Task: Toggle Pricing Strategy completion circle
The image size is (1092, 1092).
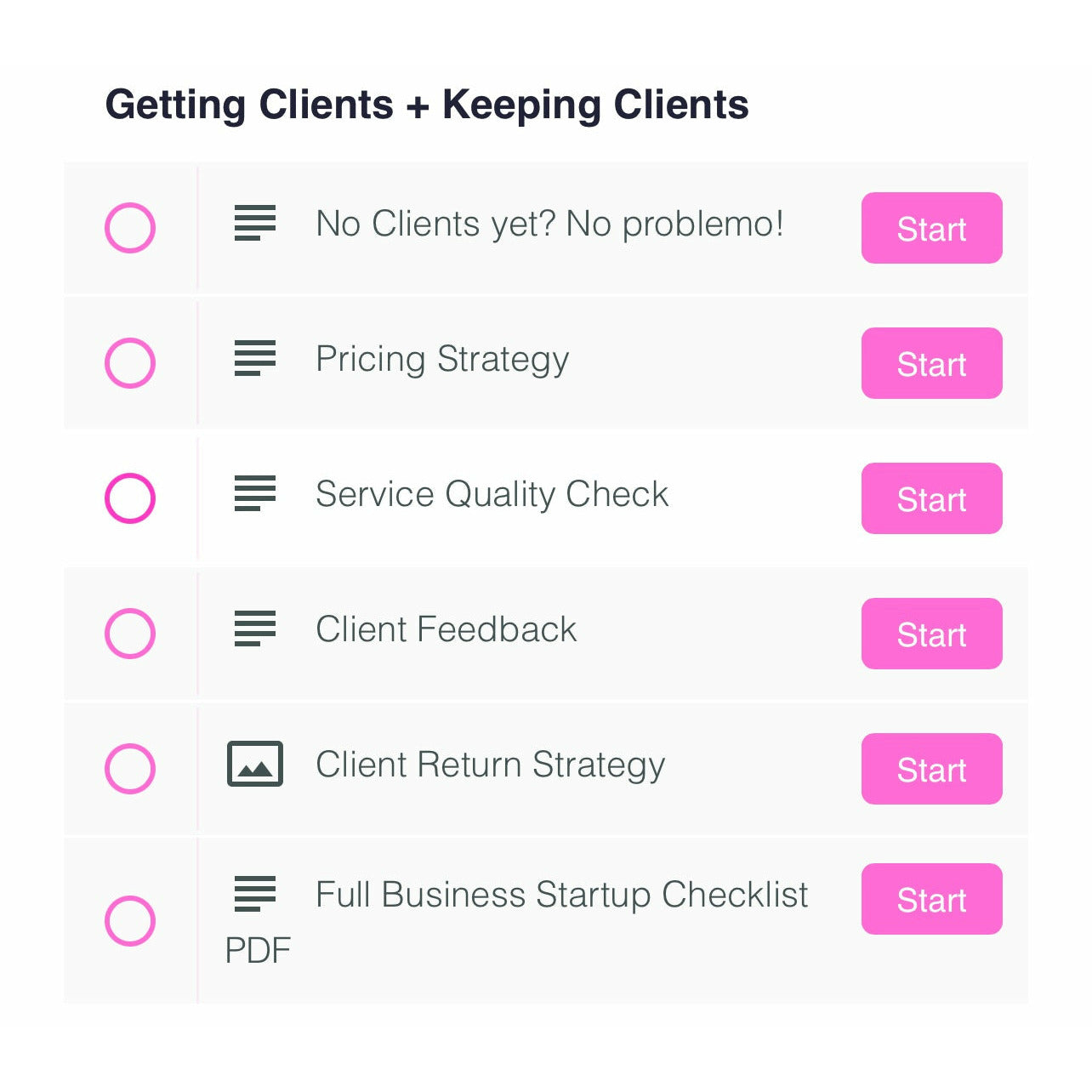Action: (130, 363)
